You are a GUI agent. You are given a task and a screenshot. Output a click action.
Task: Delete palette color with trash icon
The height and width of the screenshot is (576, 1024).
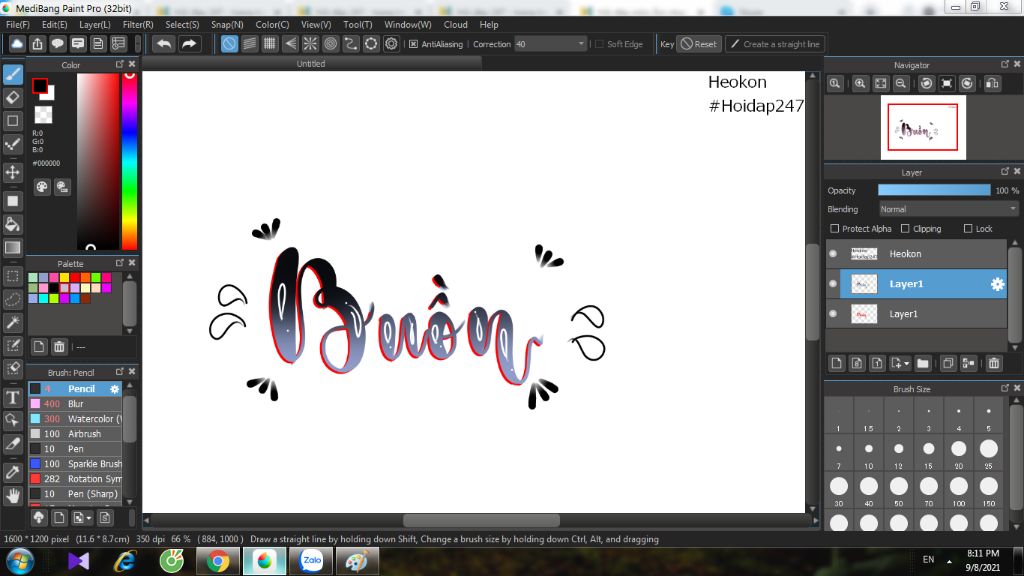point(59,347)
